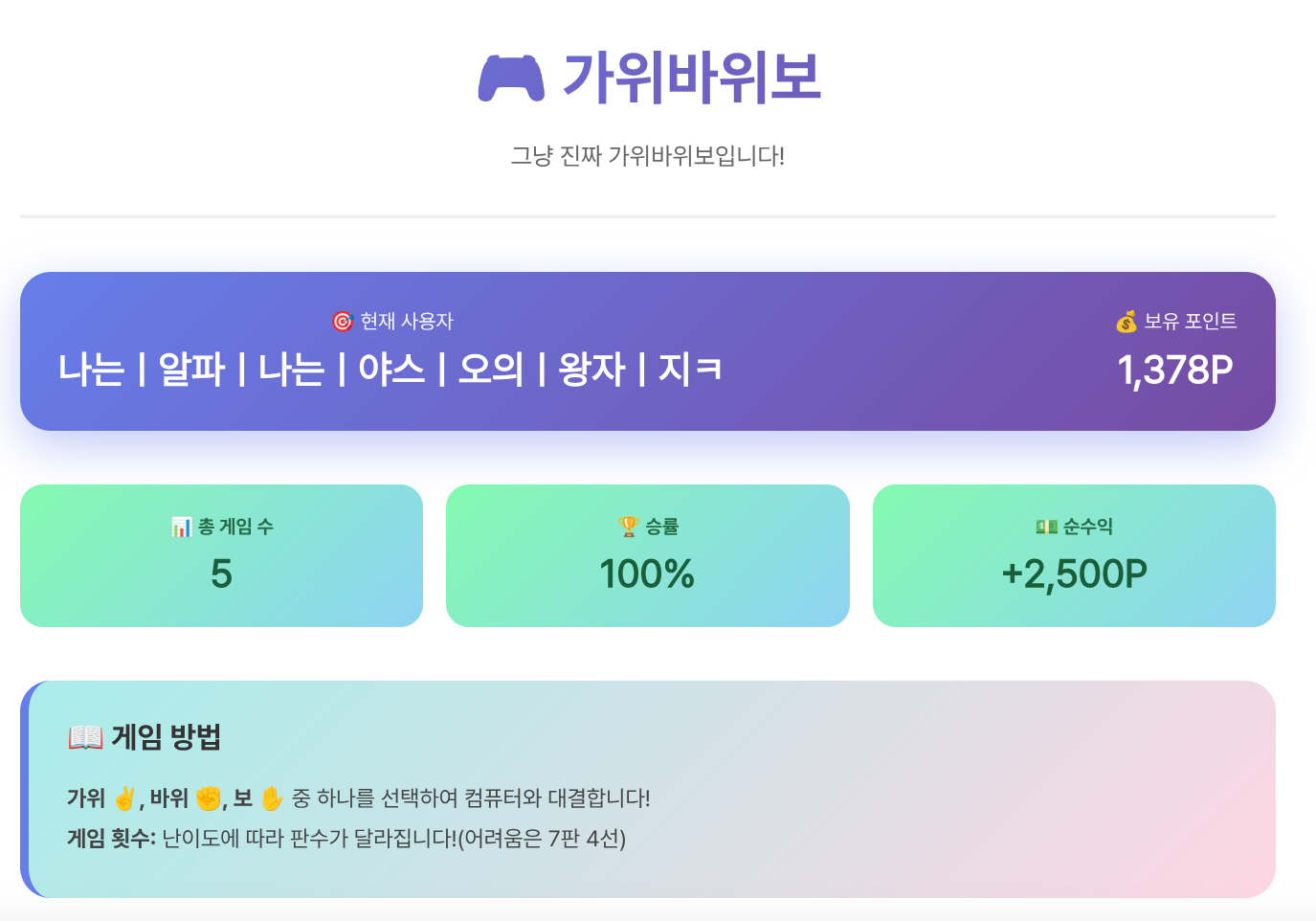
Task: Click the open book icon by 게임 방법
Action: pyautogui.click(x=85, y=737)
